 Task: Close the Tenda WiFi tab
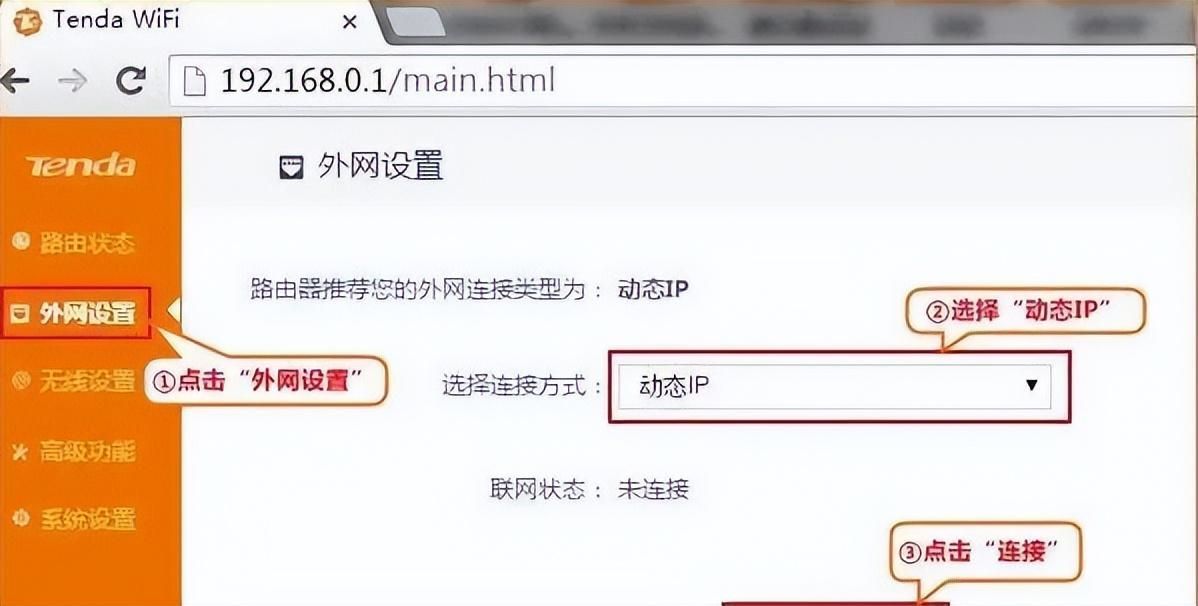tap(350, 22)
